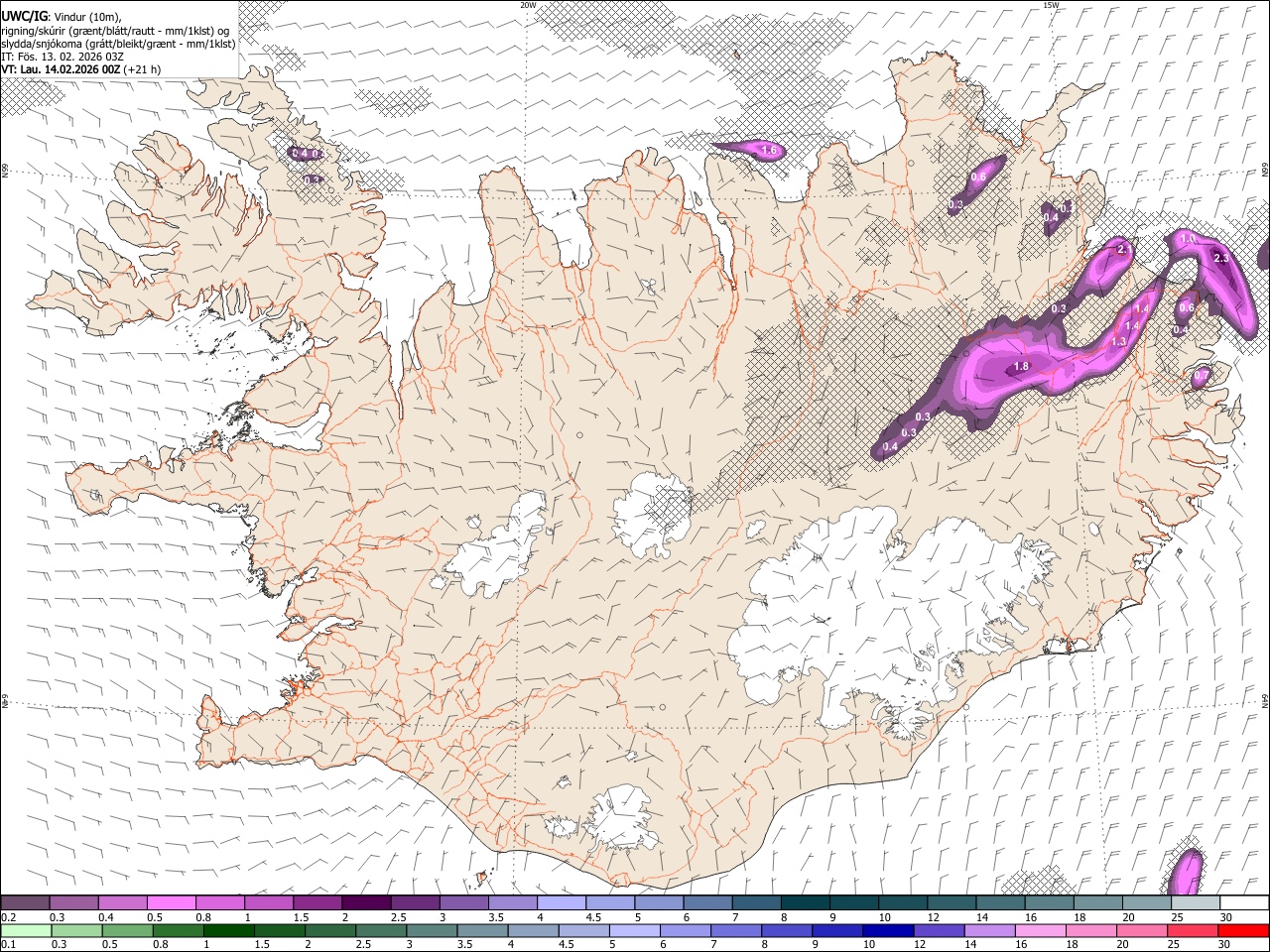The image size is (1270, 952).
Task: Click the '1.0' snowfall value label
Action: pyautogui.click(x=1187, y=240)
